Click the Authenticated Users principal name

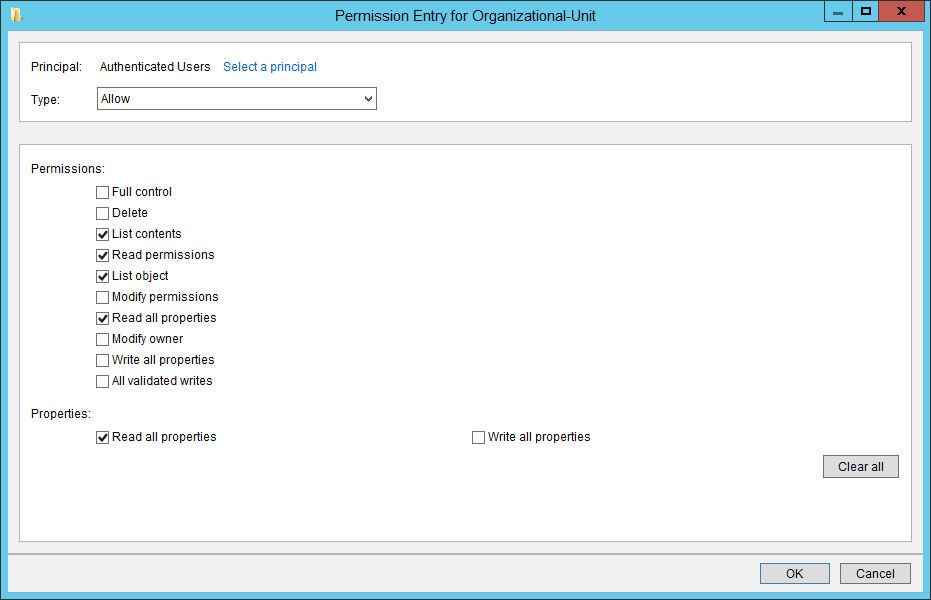click(155, 66)
